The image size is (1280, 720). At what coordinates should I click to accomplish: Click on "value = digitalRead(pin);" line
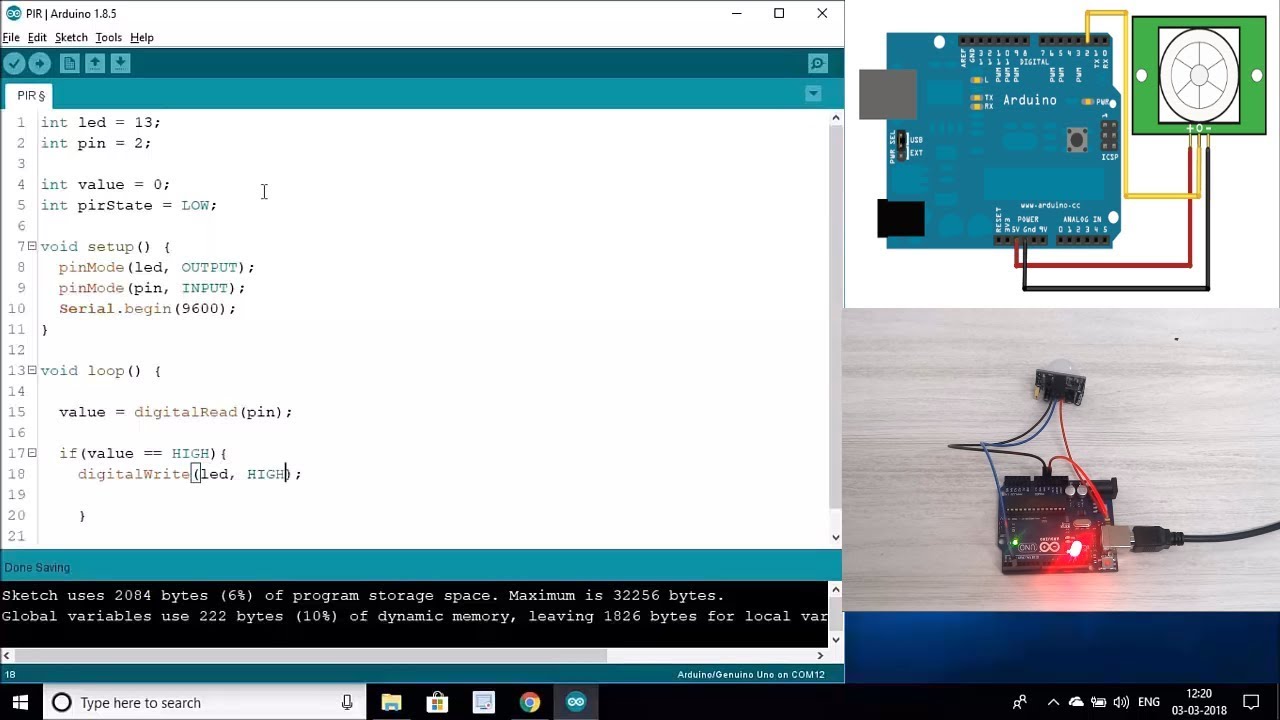(176, 412)
